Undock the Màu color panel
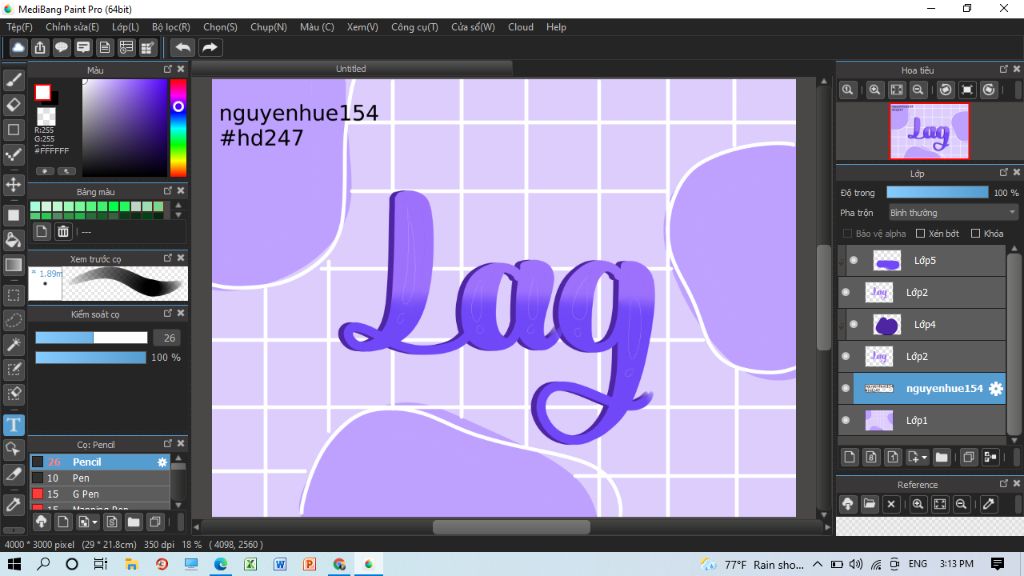 [x=168, y=69]
